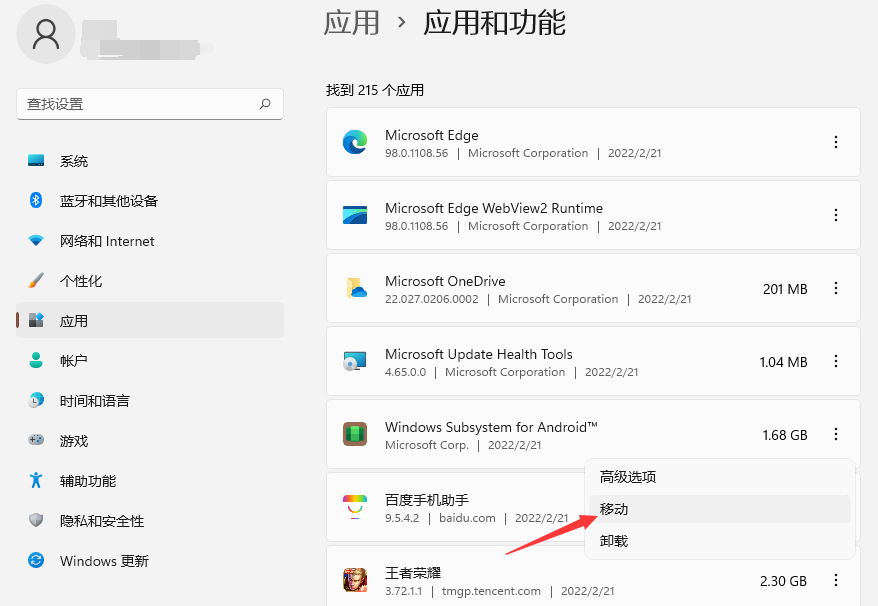Click the Microsoft Edge app icon

click(355, 142)
